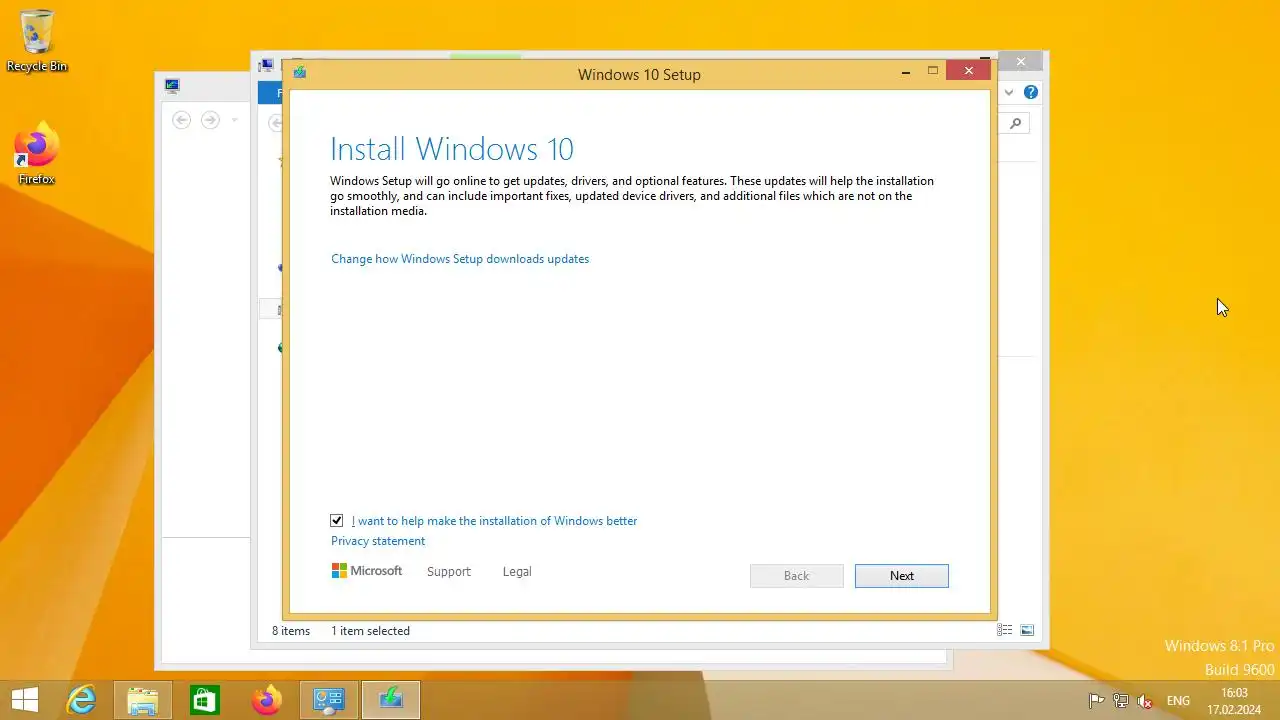Click the network icon in system tray
This screenshot has height=720, width=1280.
click(1121, 701)
